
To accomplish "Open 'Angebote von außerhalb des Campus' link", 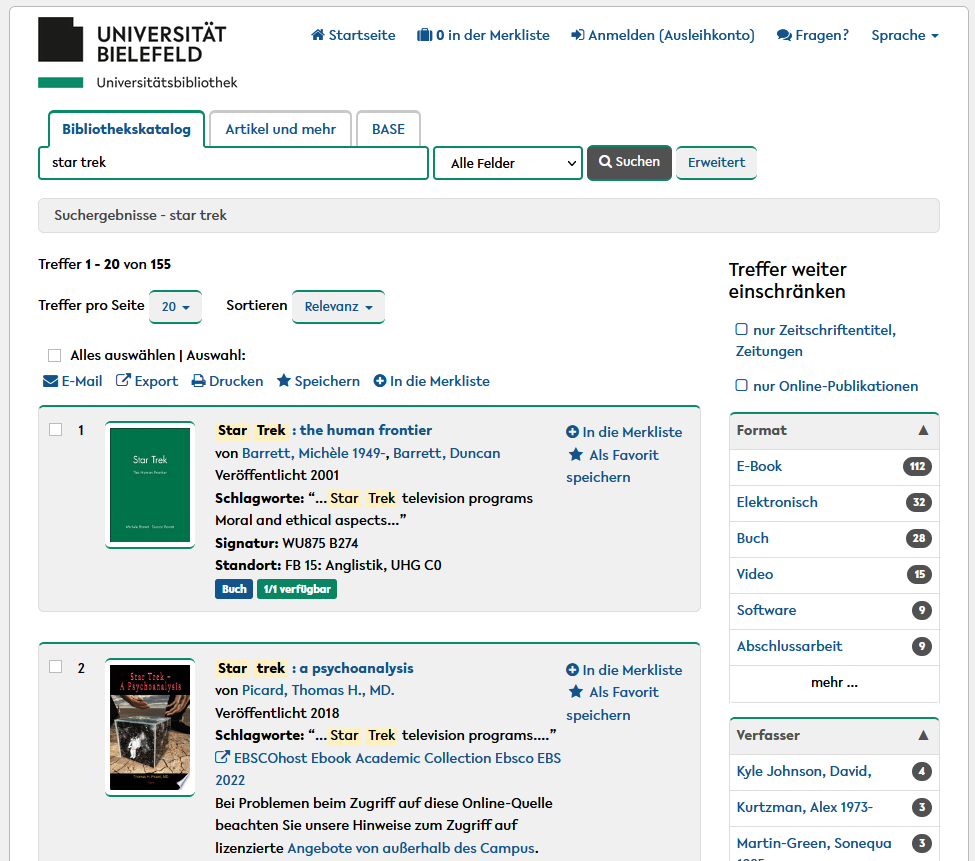I will [x=411, y=848].
